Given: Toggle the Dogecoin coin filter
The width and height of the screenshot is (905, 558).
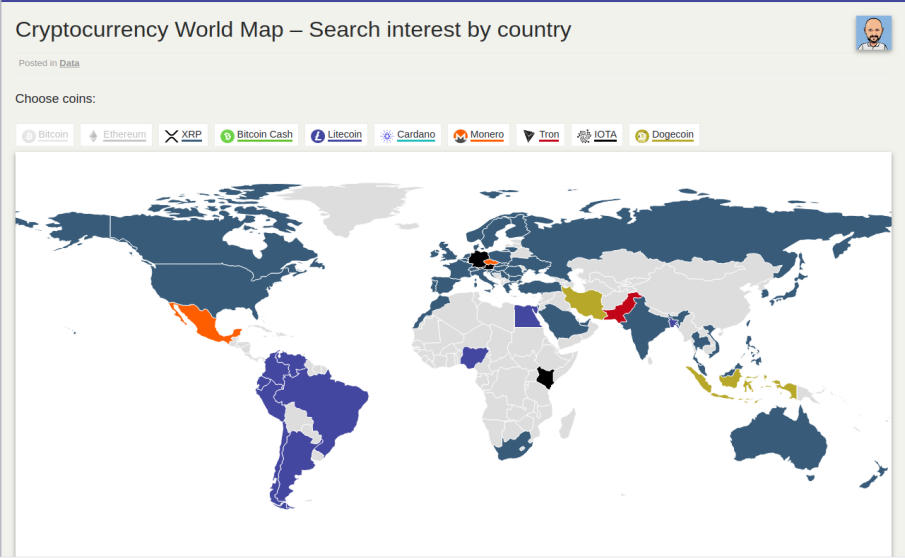Looking at the screenshot, I should click(x=664, y=135).
